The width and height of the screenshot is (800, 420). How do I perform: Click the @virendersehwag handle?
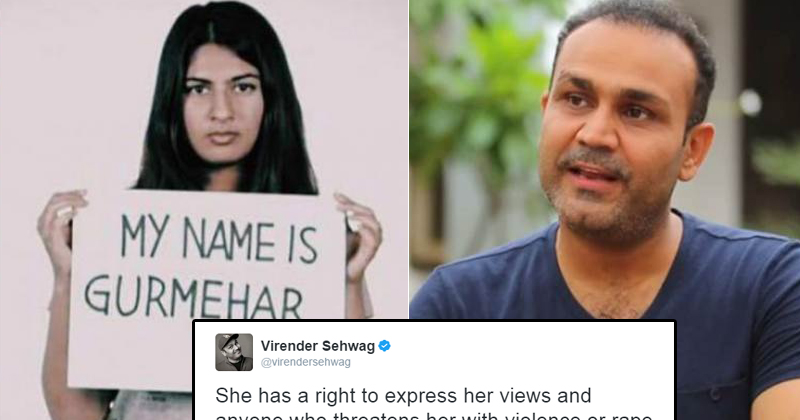tap(306, 362)
